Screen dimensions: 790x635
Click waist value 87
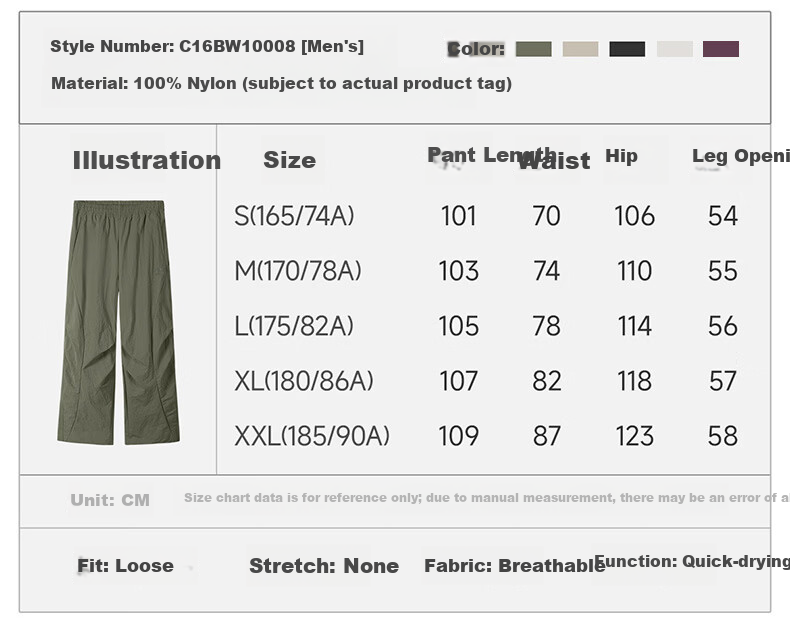click(x=547, y=435)
